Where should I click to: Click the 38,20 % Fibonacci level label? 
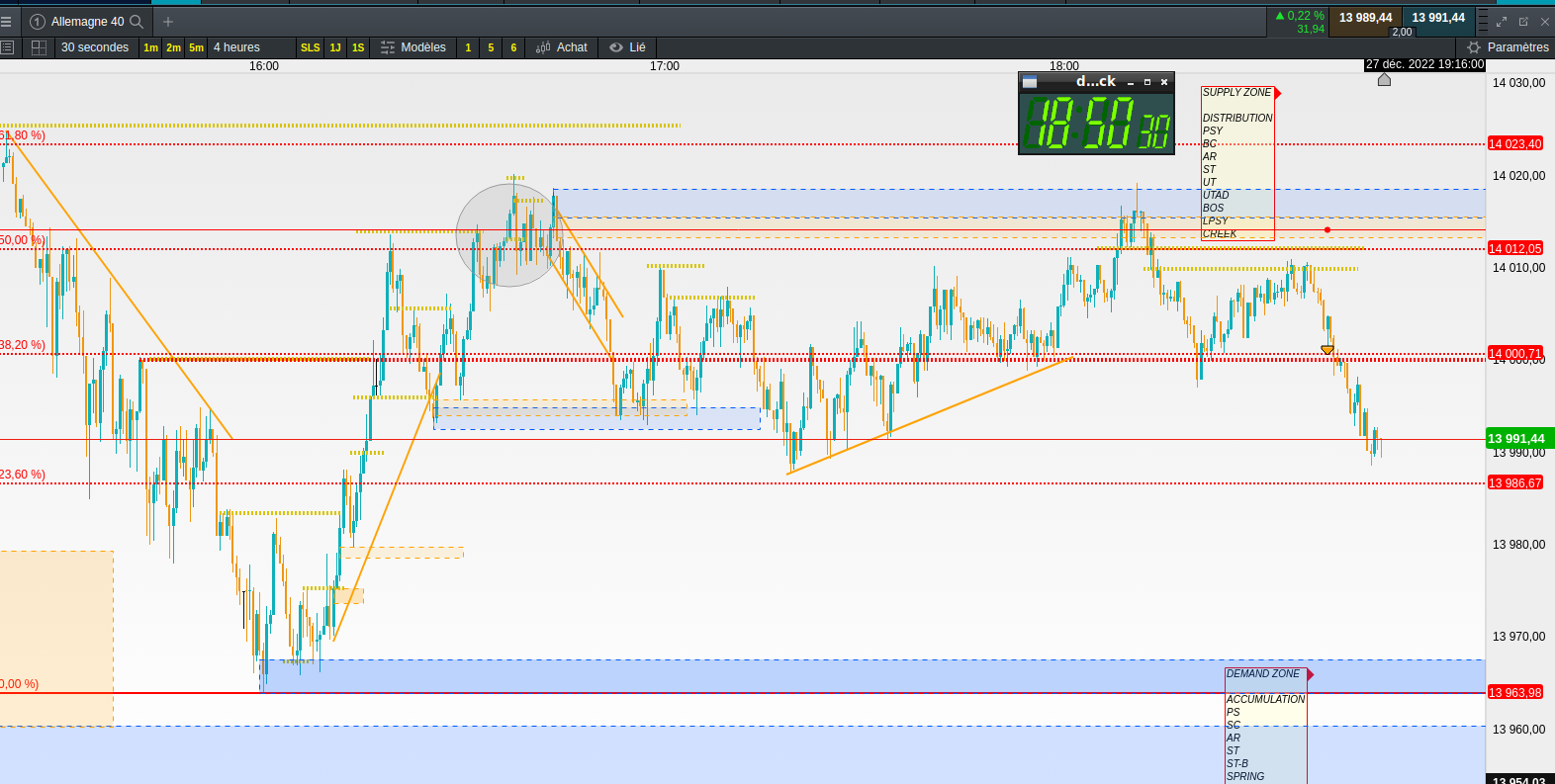click(x=23, y=345)
